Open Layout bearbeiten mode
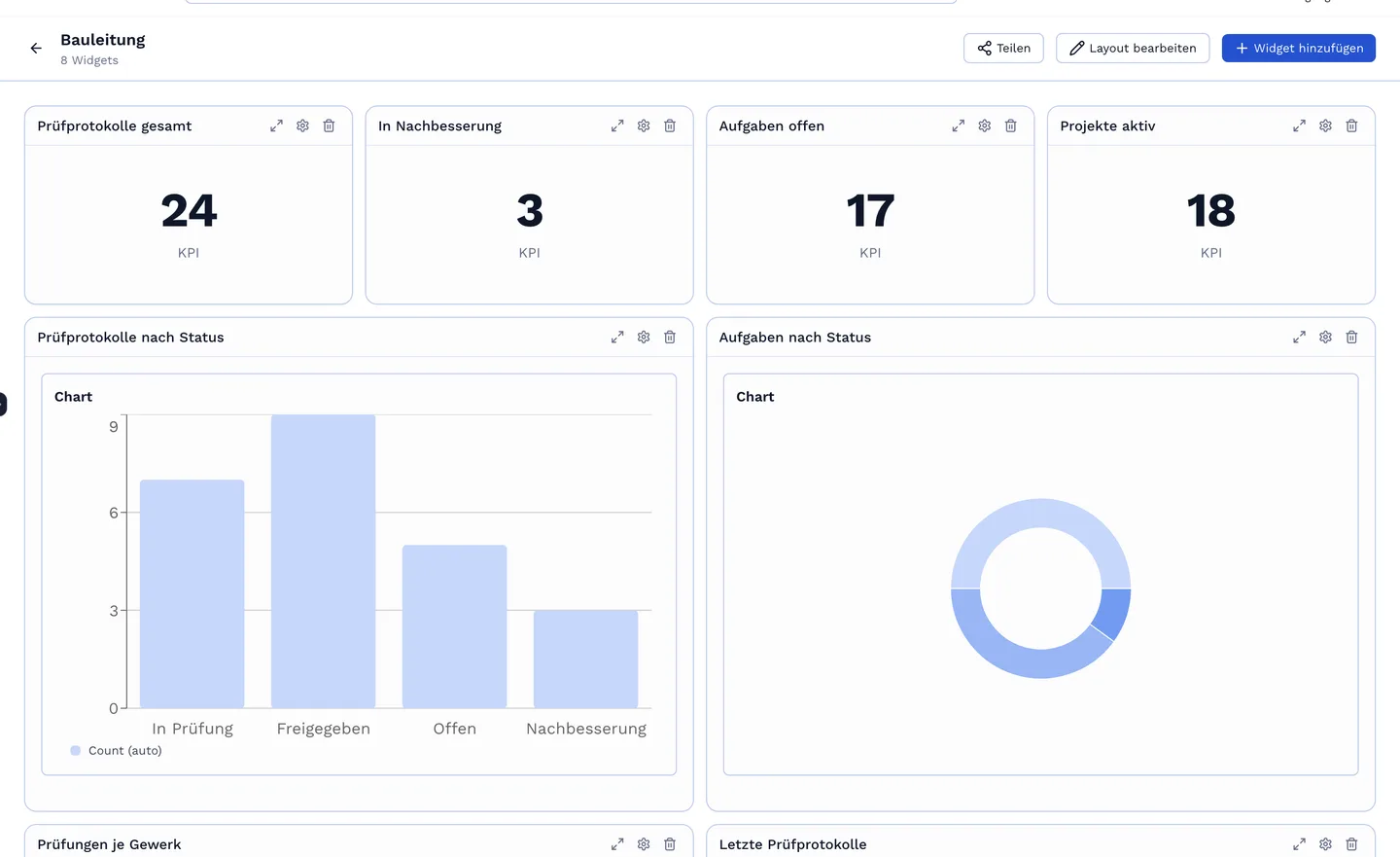Screen dimensions: 1400x857 [x=1133, y=48]
